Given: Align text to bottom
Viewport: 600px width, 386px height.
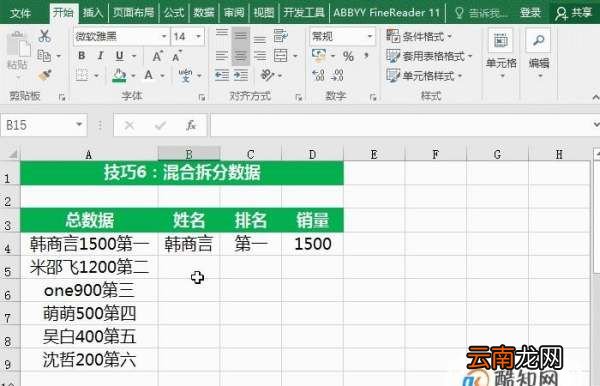Looking at the screenshot, I should click(260, 38).
